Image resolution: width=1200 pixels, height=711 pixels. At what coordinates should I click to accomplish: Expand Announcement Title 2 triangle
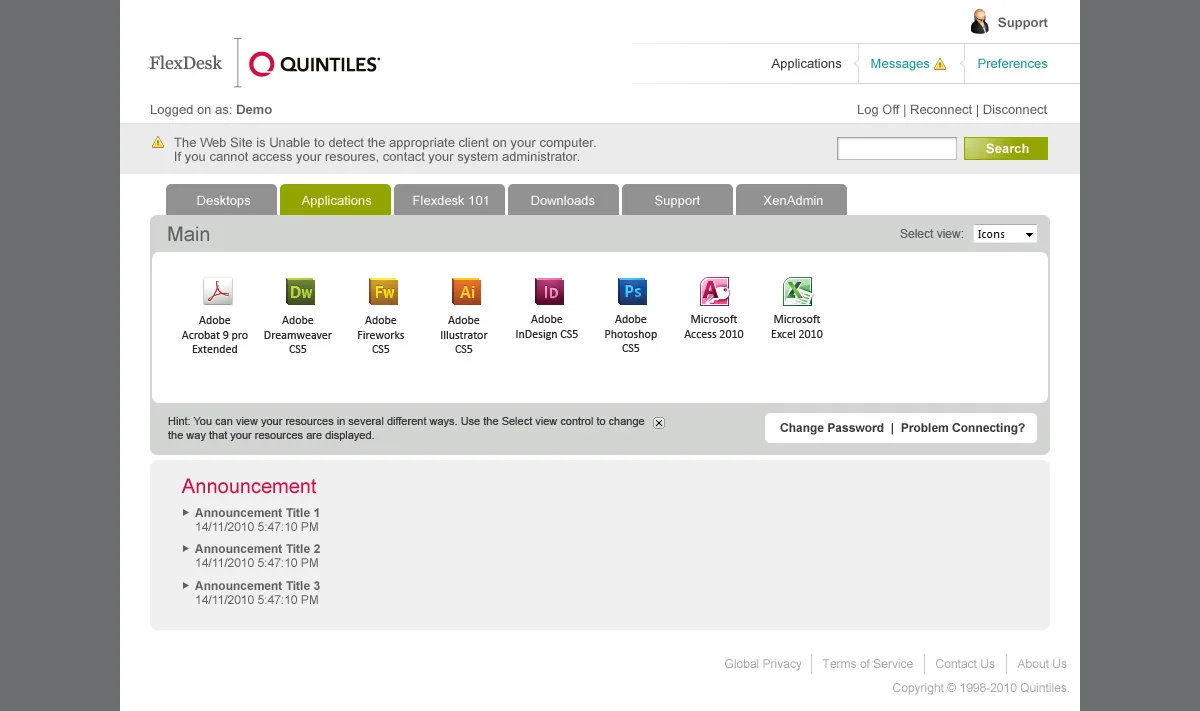pos(186,548)
